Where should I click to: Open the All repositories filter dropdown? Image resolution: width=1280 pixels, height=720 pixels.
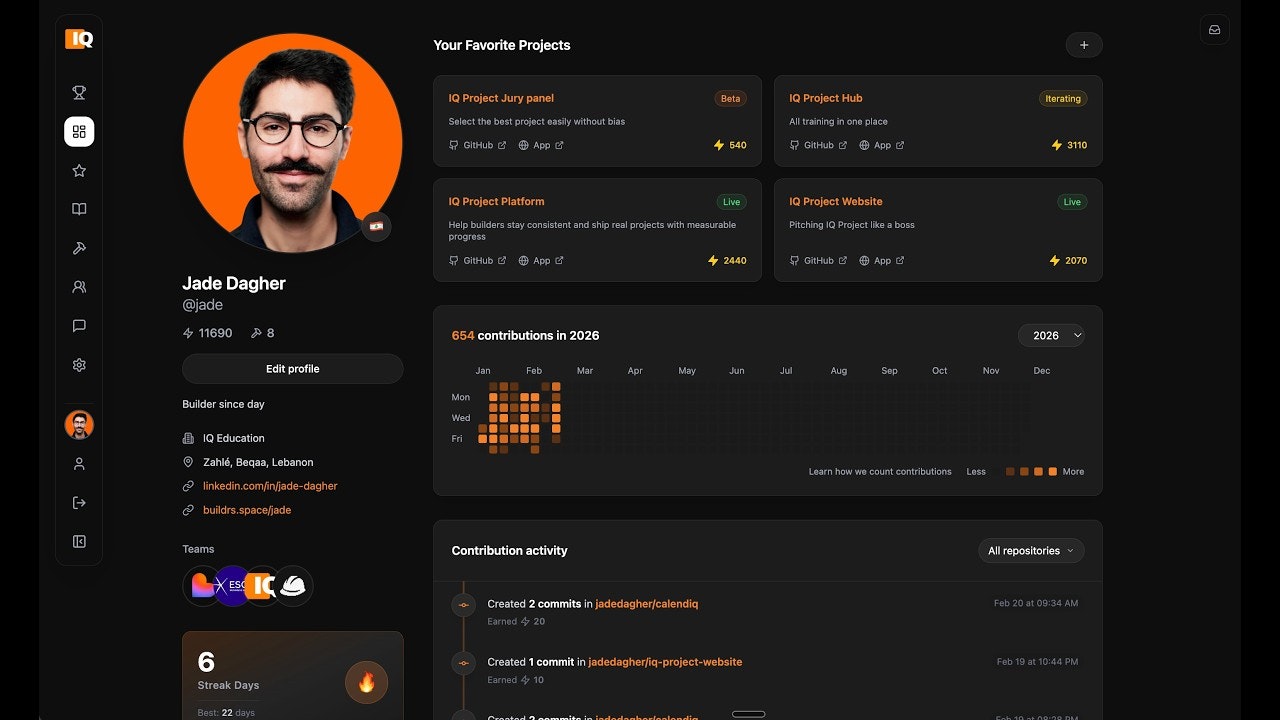[x=1031, y=550]
